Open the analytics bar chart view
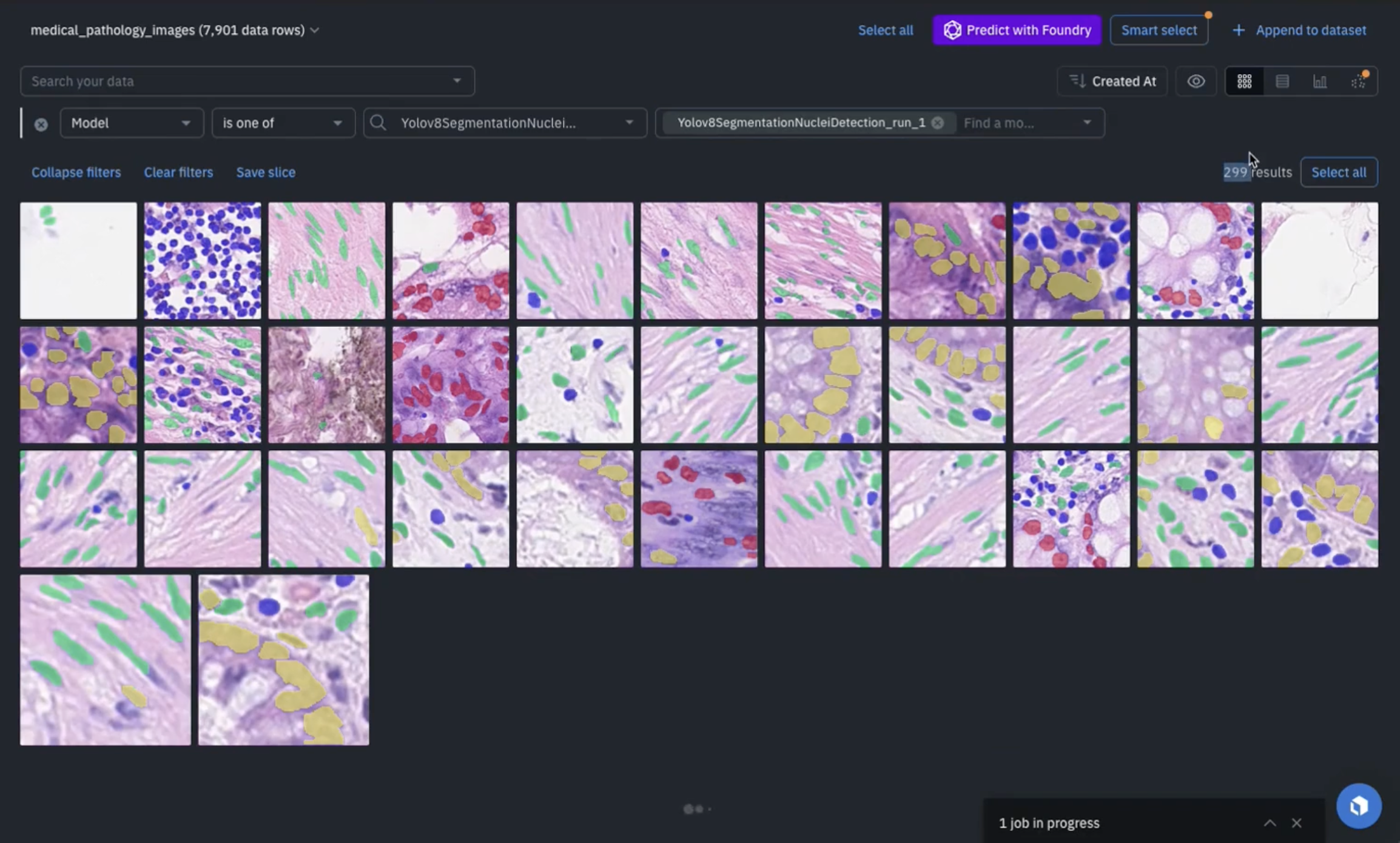This screenshot has height=843, width=1400. click(1319, 81)
